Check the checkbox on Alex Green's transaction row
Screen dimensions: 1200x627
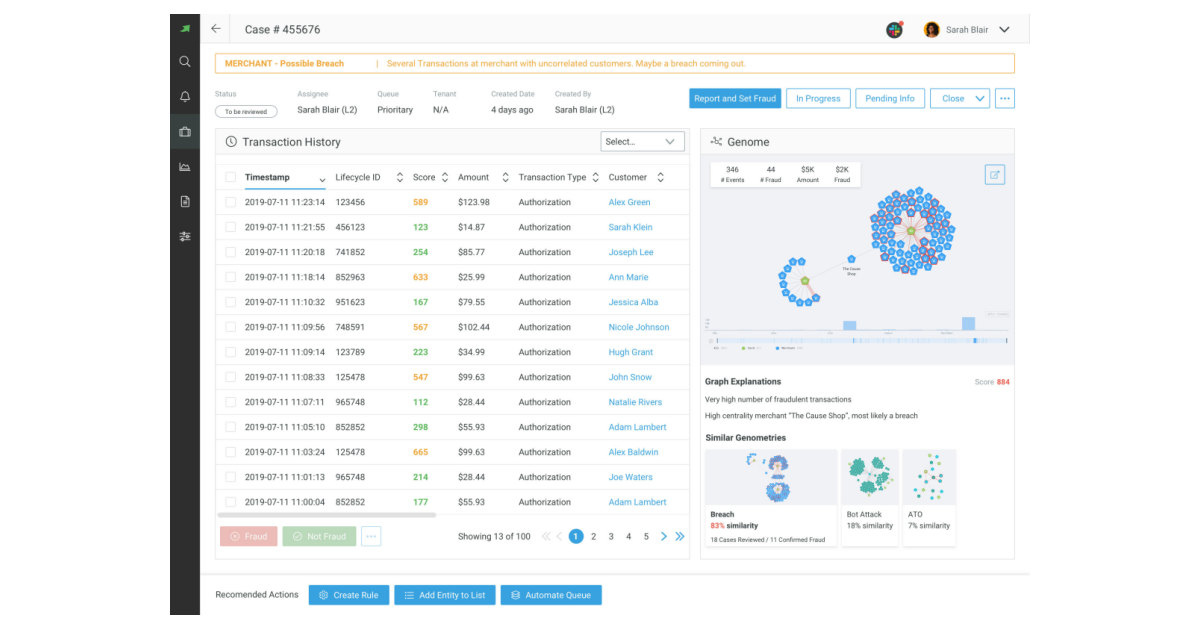coord(231,202)
